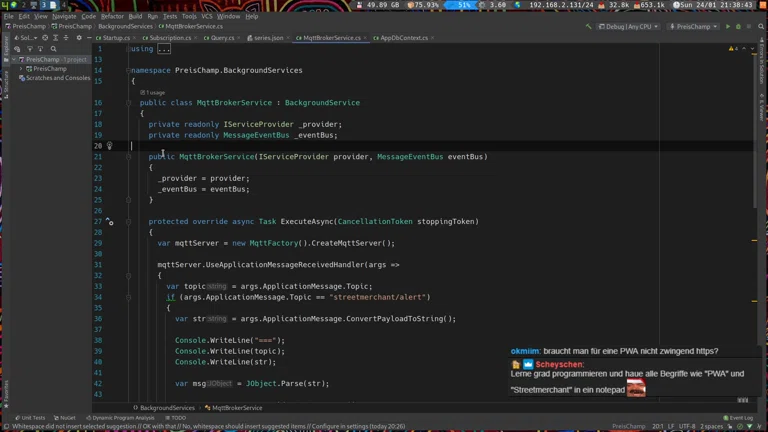
Task: Run the PreisChamp configuration
Action: coord(728,27)
